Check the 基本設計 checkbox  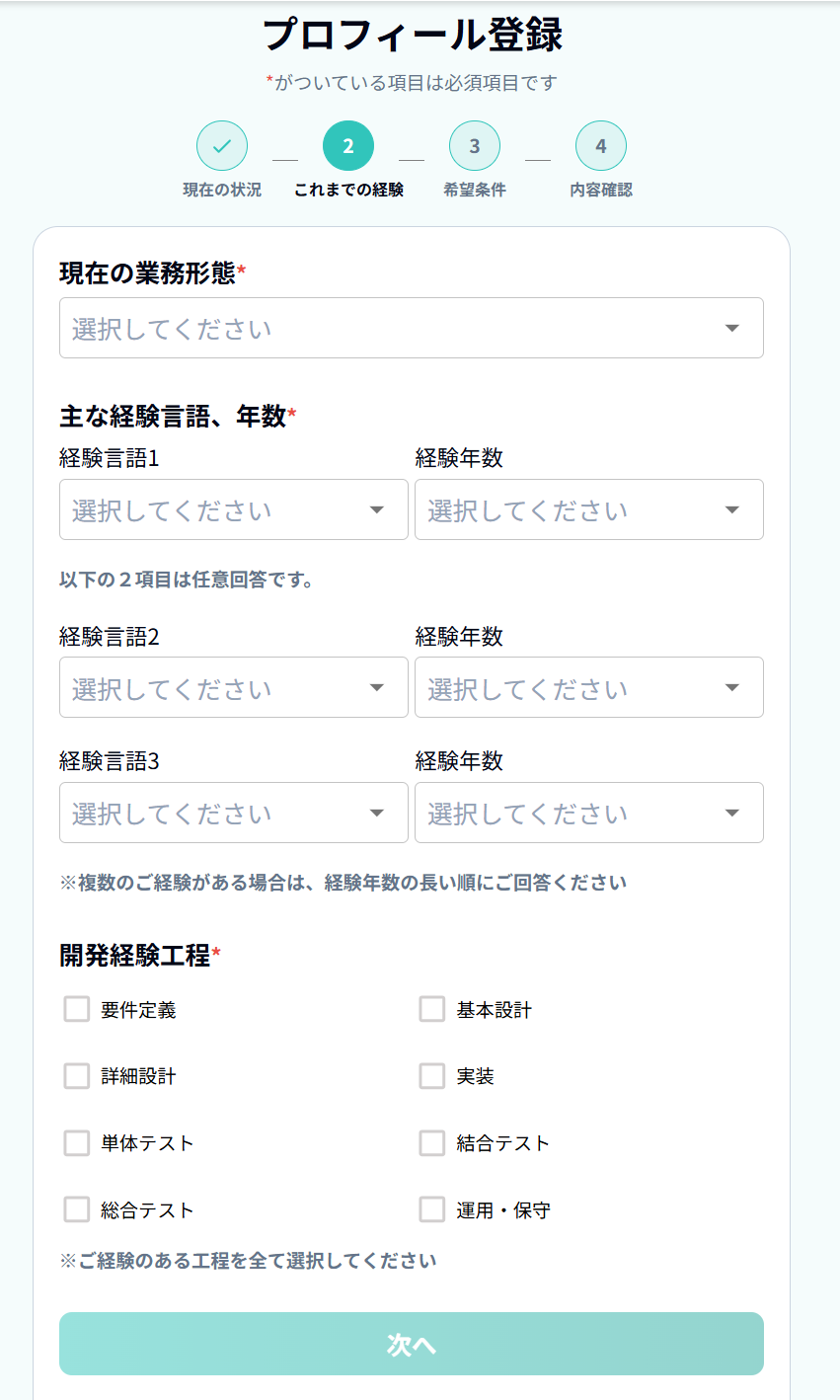pos(431,1009)
